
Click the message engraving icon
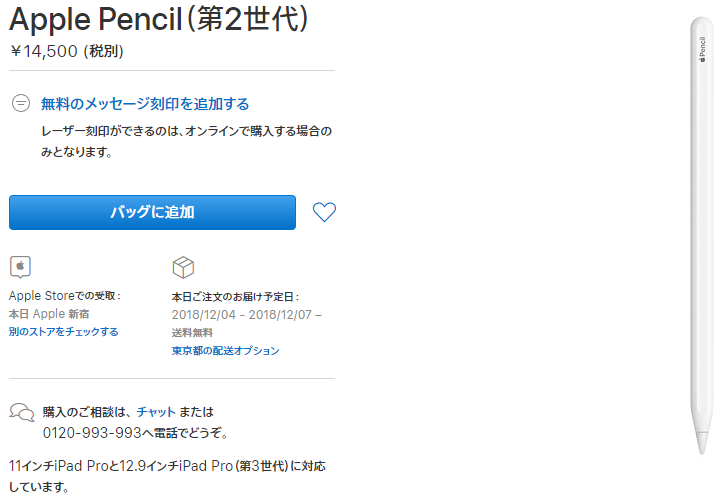coord(21,103)
